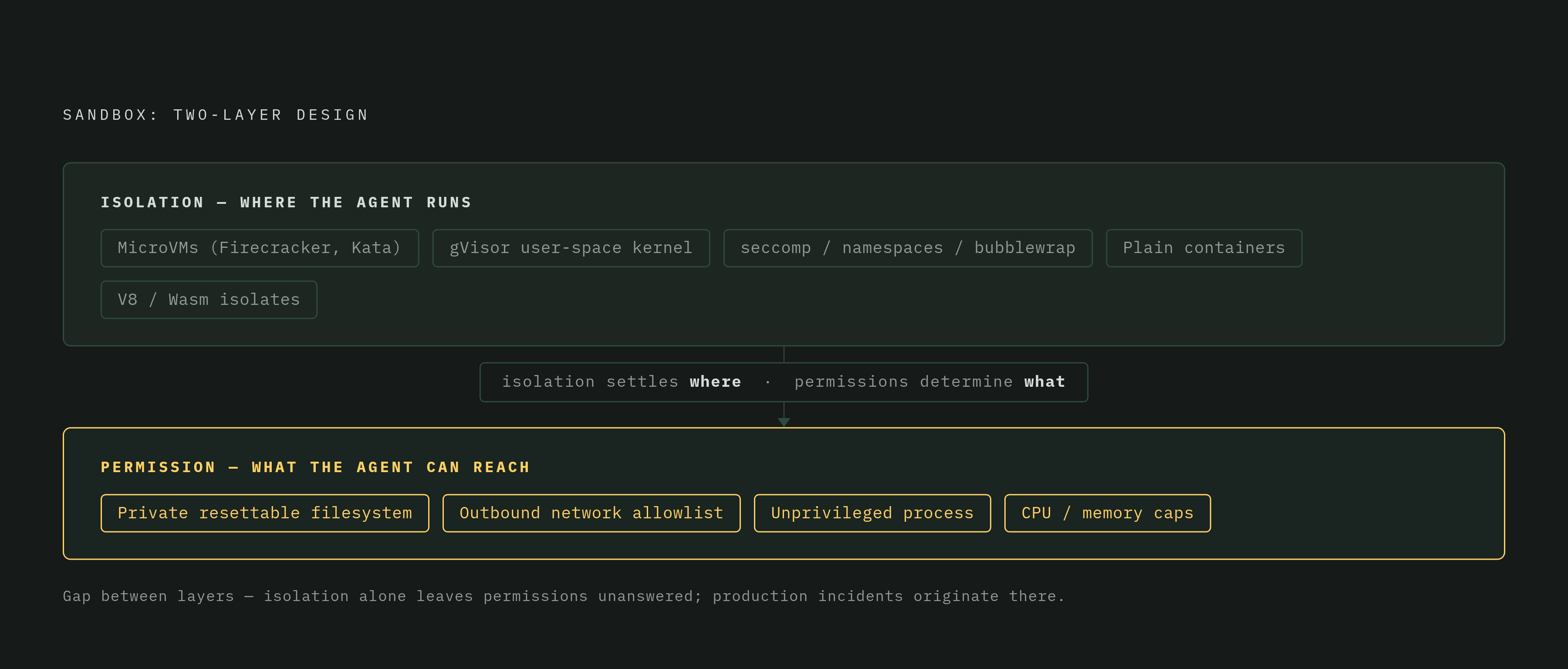The height and width of the screenshot is (669, 1568).
Task: Click heading 'ISOLATION — WHERE THE AGENT RUNS'
Action: coord(286,202)
